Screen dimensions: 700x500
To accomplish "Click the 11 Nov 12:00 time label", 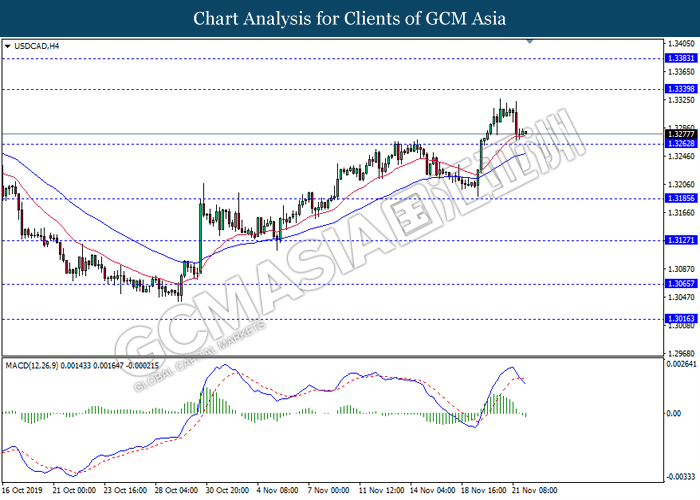I will (382, 490).
